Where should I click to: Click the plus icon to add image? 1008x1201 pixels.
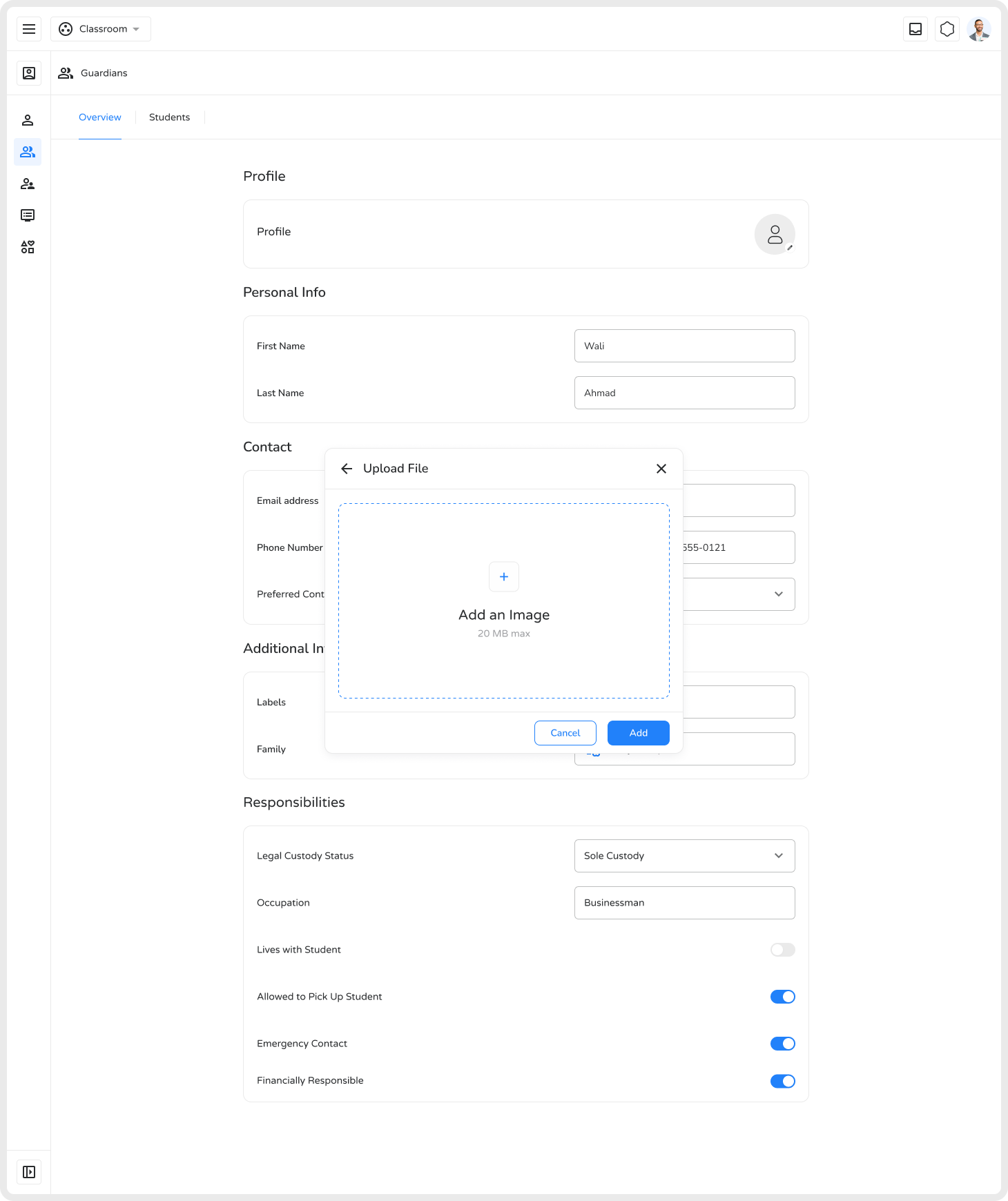pyautogui.click(x=504, y=577)
